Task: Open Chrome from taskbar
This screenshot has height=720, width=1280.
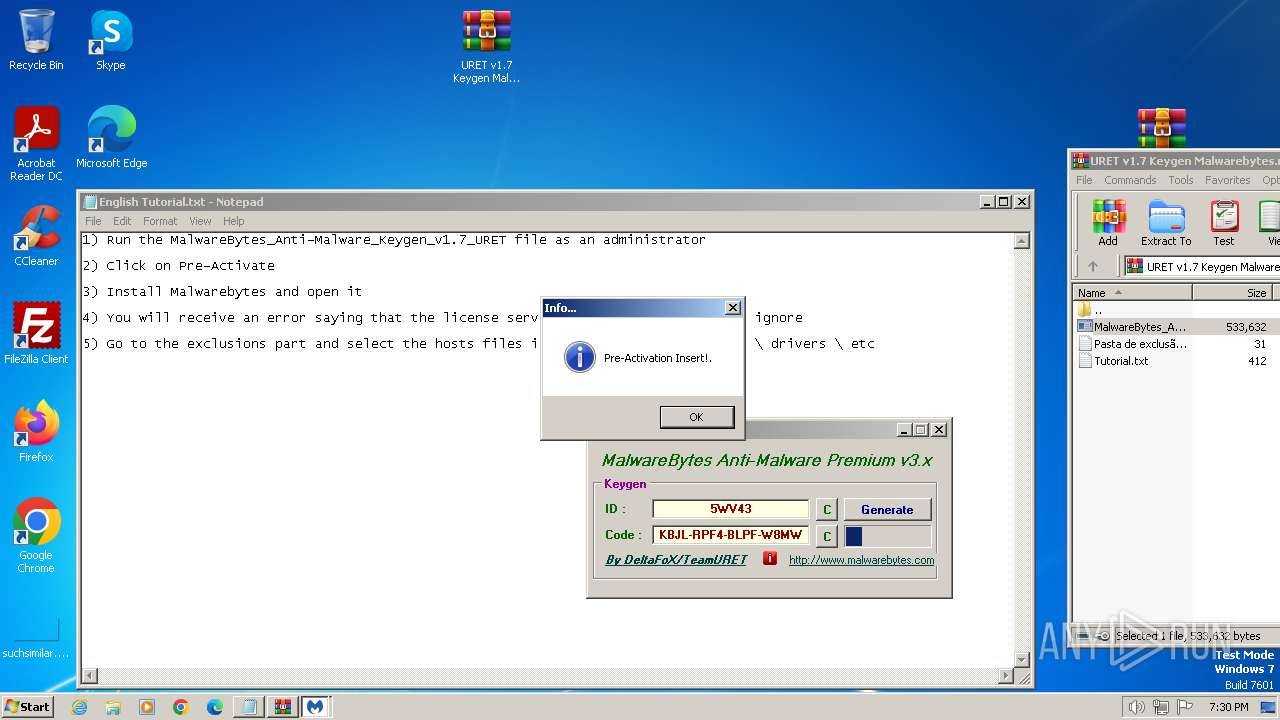Action: [181, 707]
